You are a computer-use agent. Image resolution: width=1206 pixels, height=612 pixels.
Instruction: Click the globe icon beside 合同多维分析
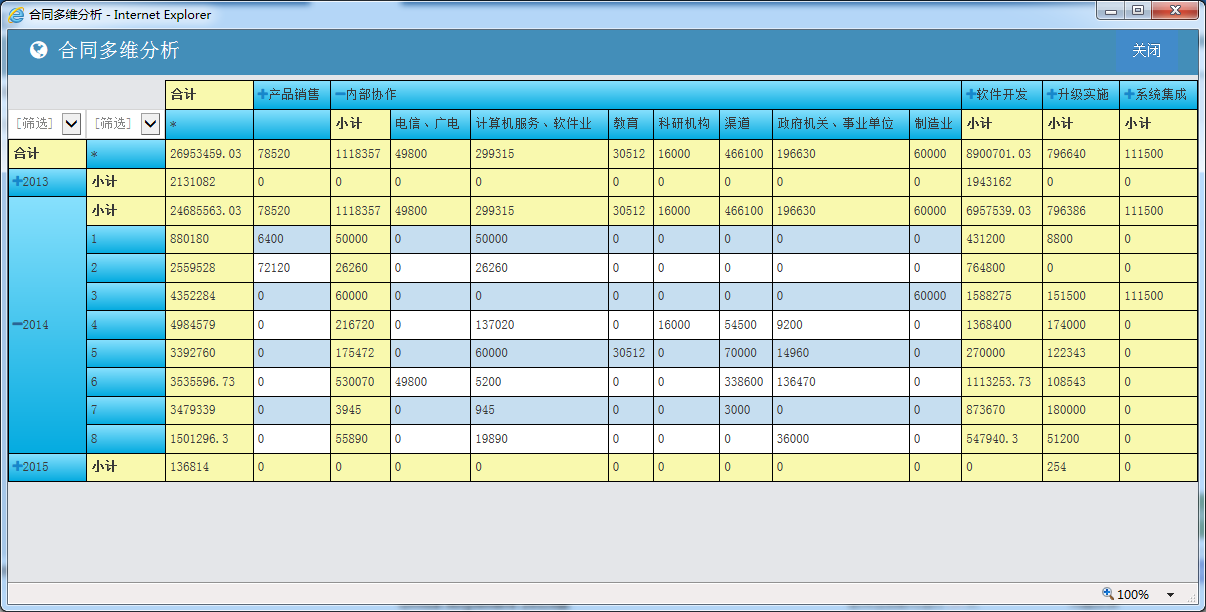39,50
